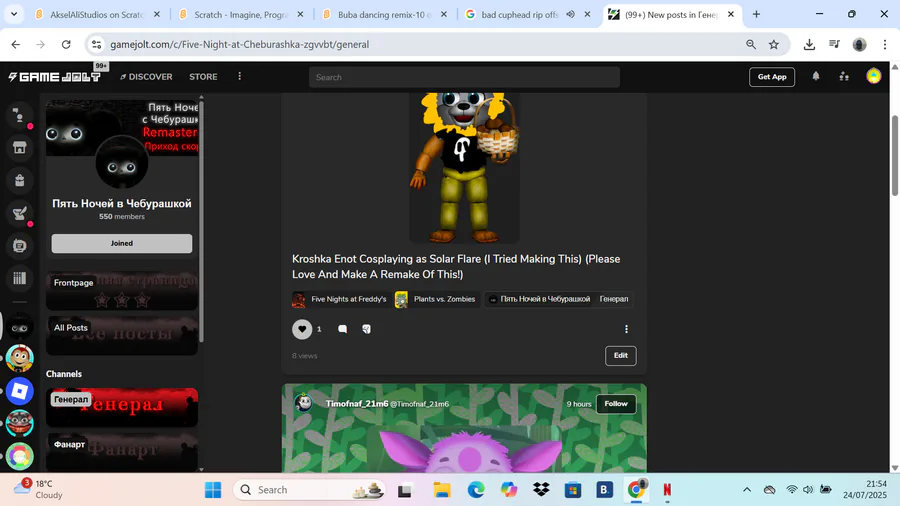The image size is (900, 506).
Task: Show hidden system tray icons
Action: [x=747, y=489]
